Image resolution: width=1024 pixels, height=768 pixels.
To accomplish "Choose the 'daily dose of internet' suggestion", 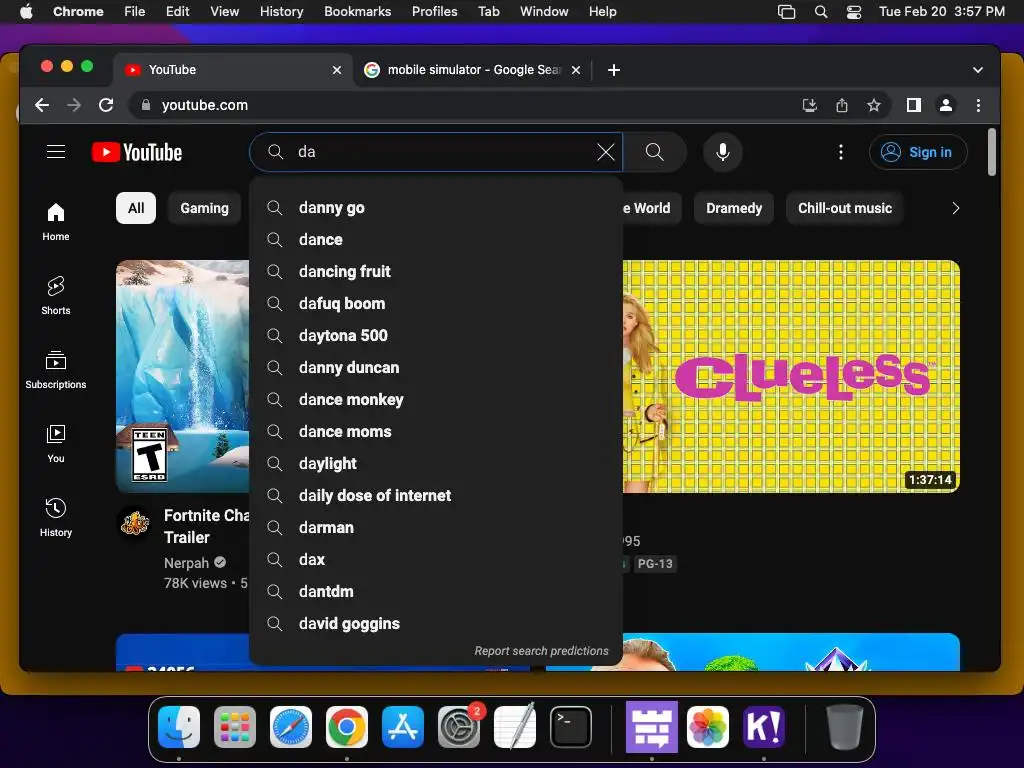I will [436, 496].
